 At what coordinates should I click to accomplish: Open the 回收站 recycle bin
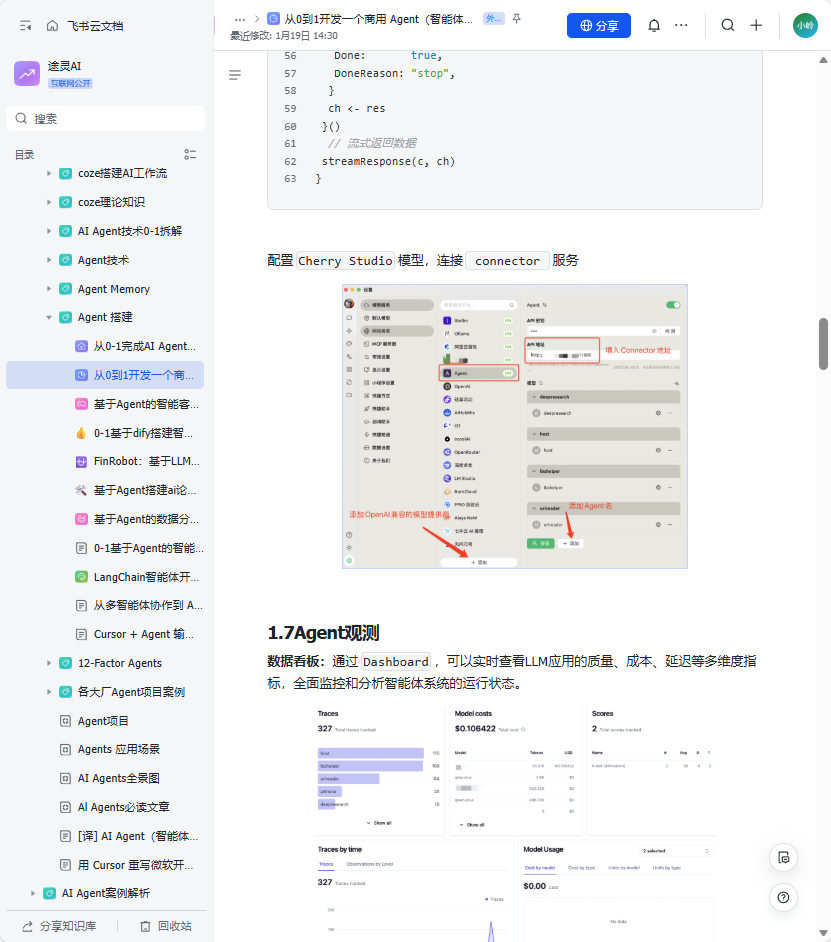pos(166,926)
